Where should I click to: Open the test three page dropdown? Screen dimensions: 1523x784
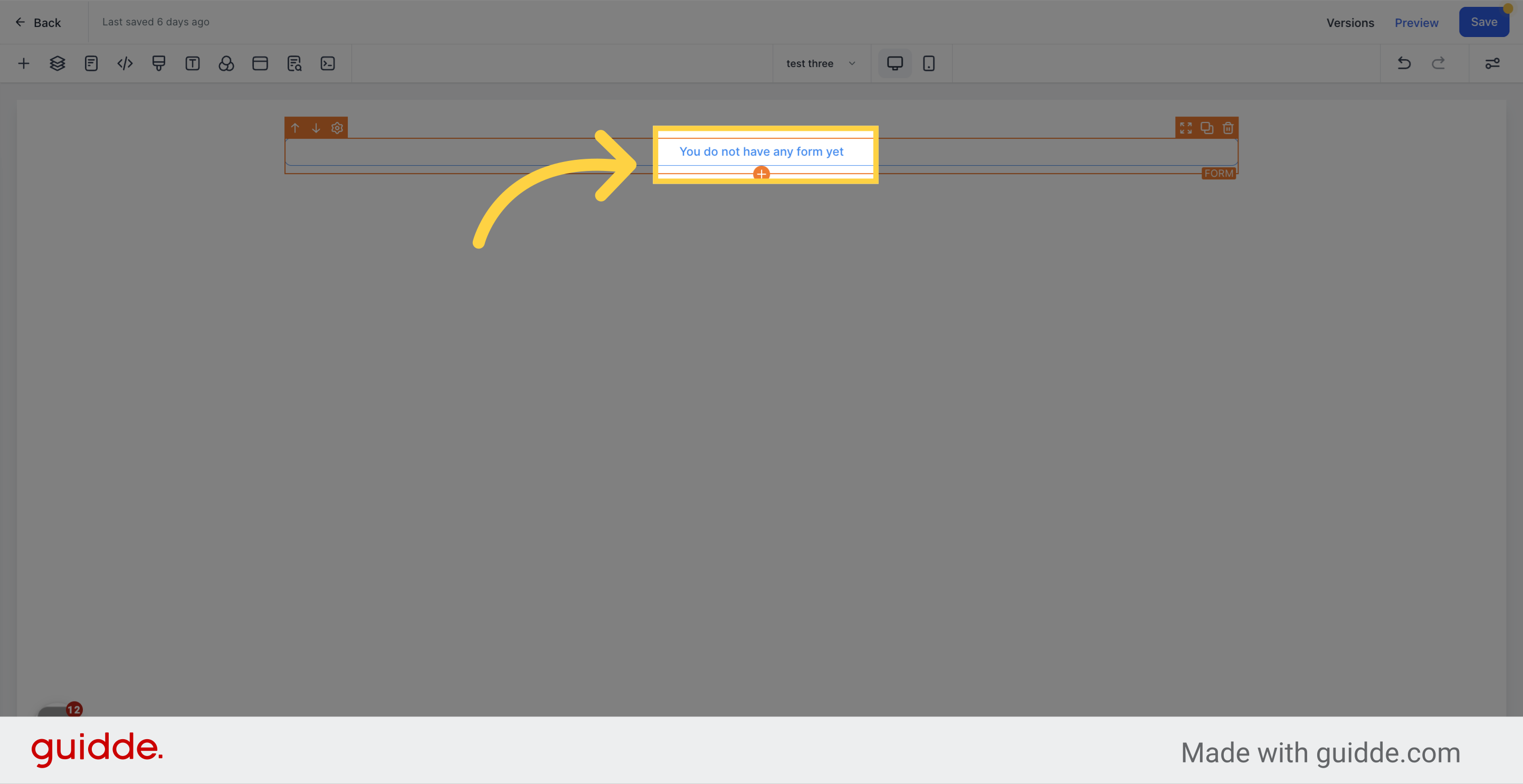(821, 63)
